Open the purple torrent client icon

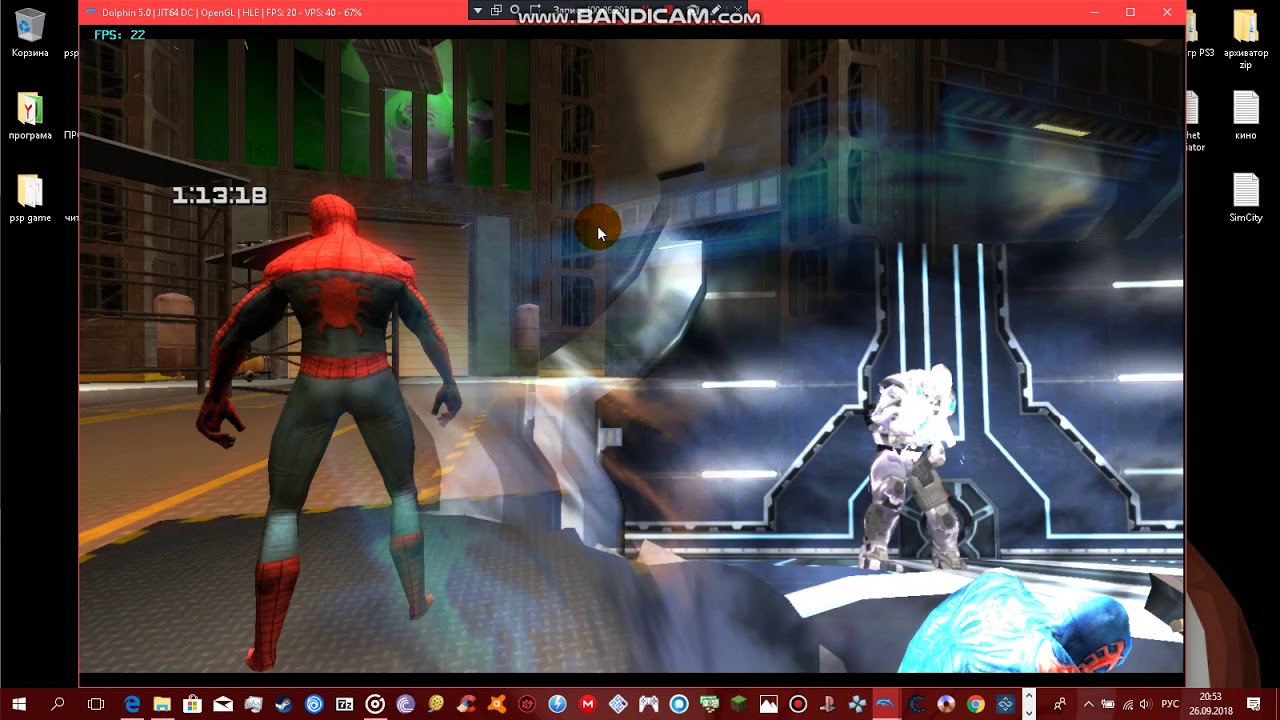click(405, 704)
